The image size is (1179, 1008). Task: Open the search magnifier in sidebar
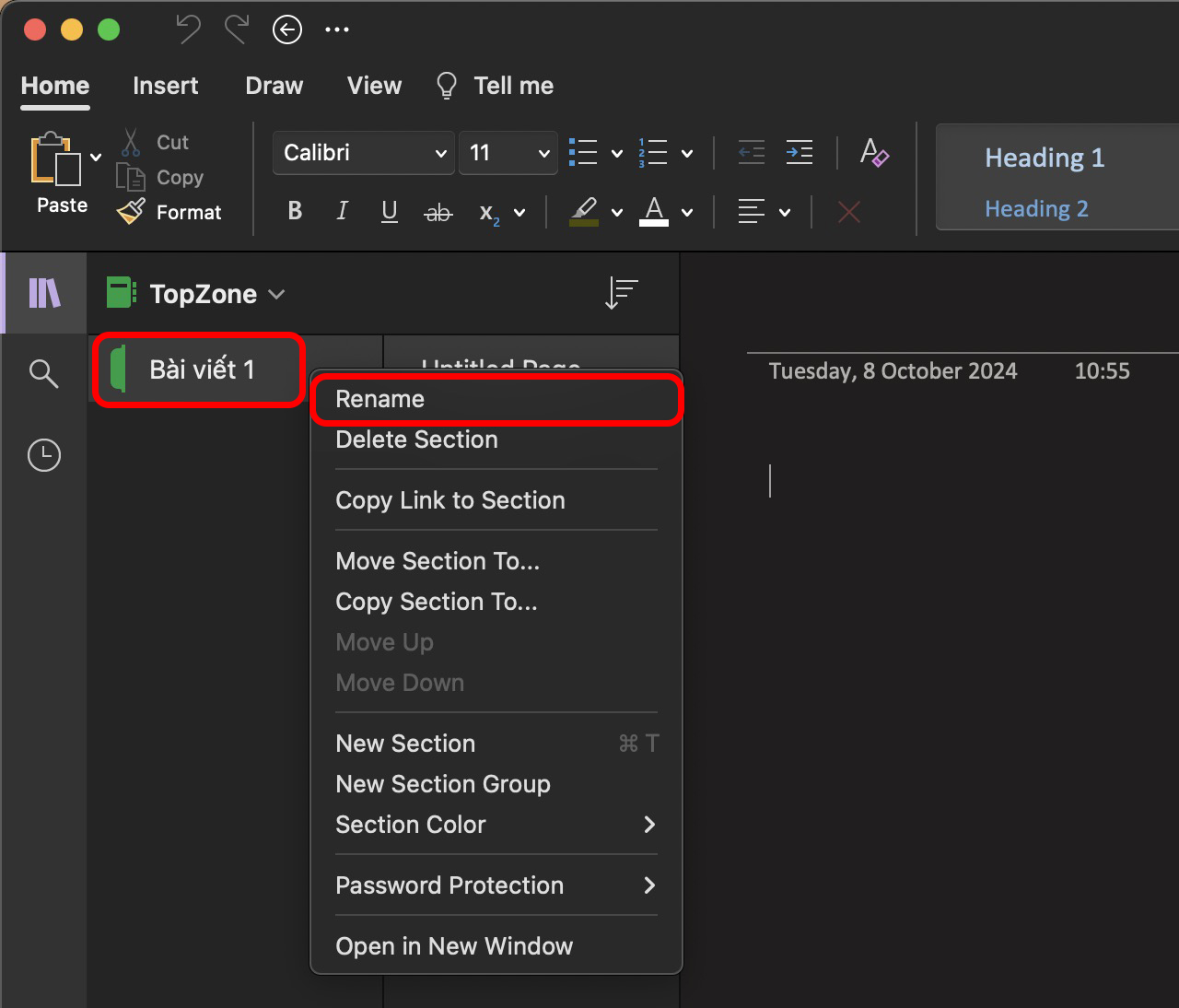click(44, 373)
